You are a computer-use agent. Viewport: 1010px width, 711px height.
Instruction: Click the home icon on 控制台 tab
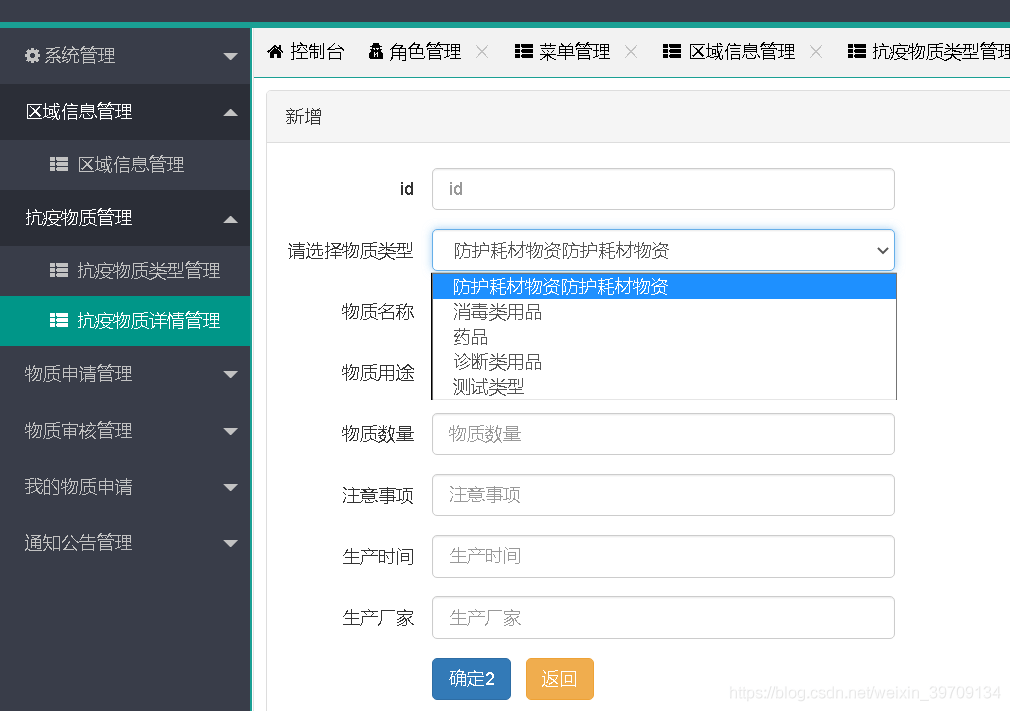pyautogui.click(x=275, y=52)
